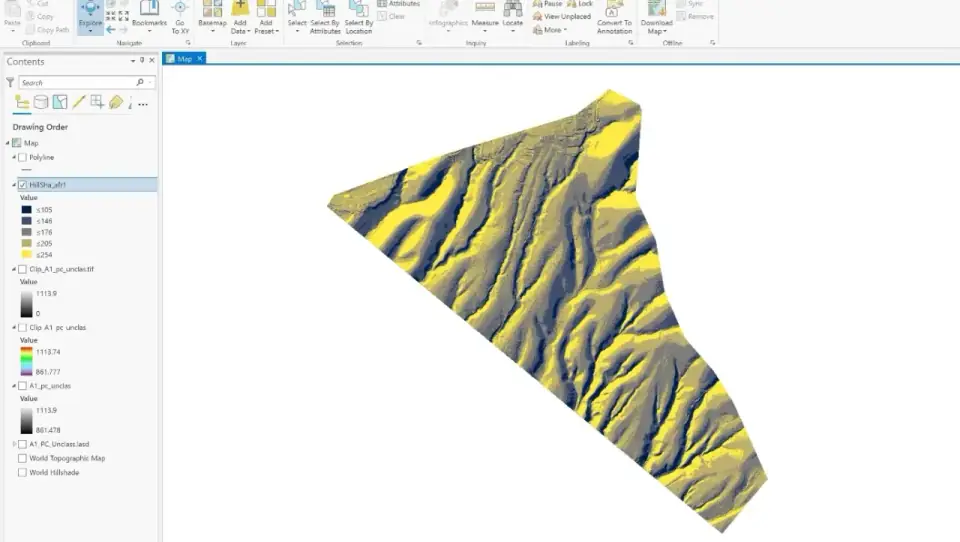Viewport: 960px width, 542px height.
Task: Click the filter funnel icon in Contents
Action: [10, 82]
